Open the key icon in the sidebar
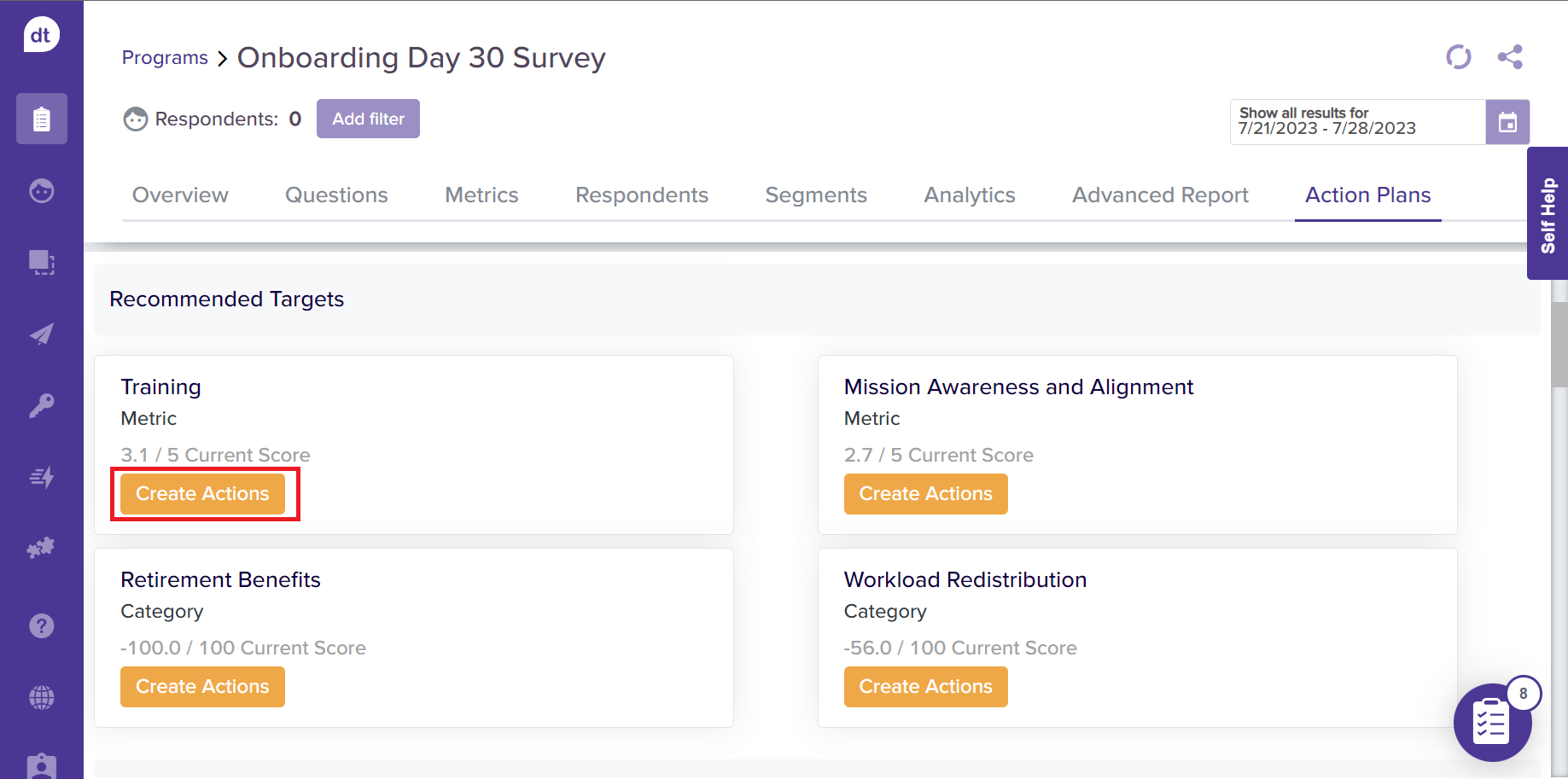Image resolution: width=1568 pixels, height=779 pixels. (x=41, y=405)
